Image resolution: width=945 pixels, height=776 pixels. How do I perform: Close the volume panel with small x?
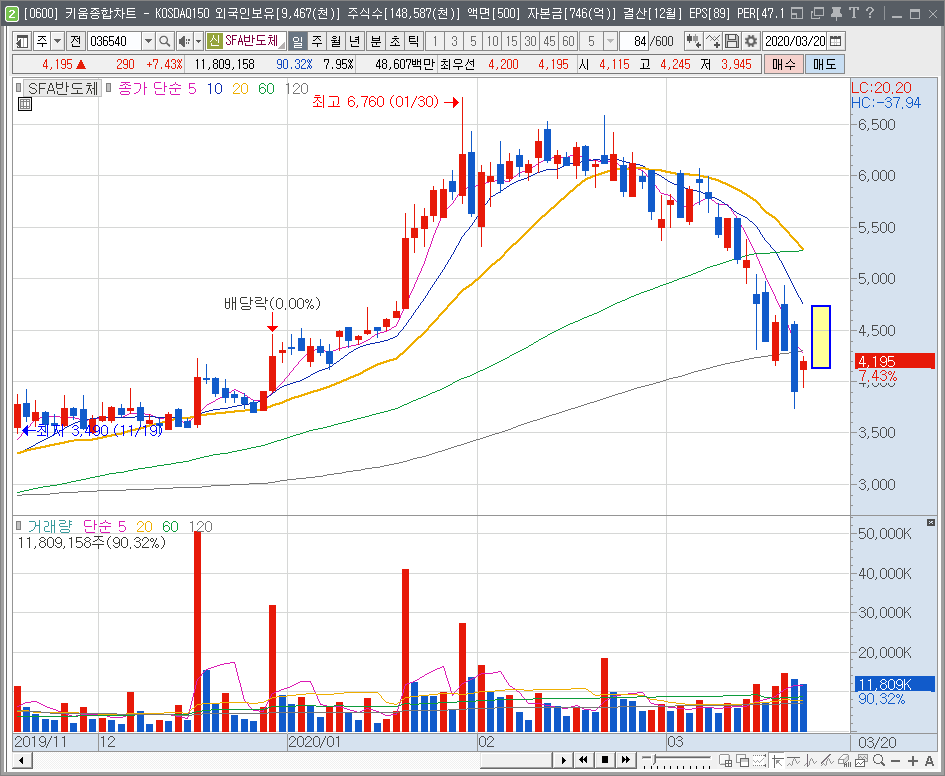931,522
